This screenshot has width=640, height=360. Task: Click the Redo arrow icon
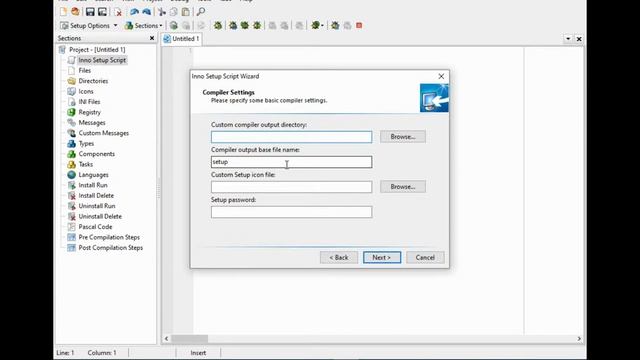pyautogui.click(x=147, y=12)
